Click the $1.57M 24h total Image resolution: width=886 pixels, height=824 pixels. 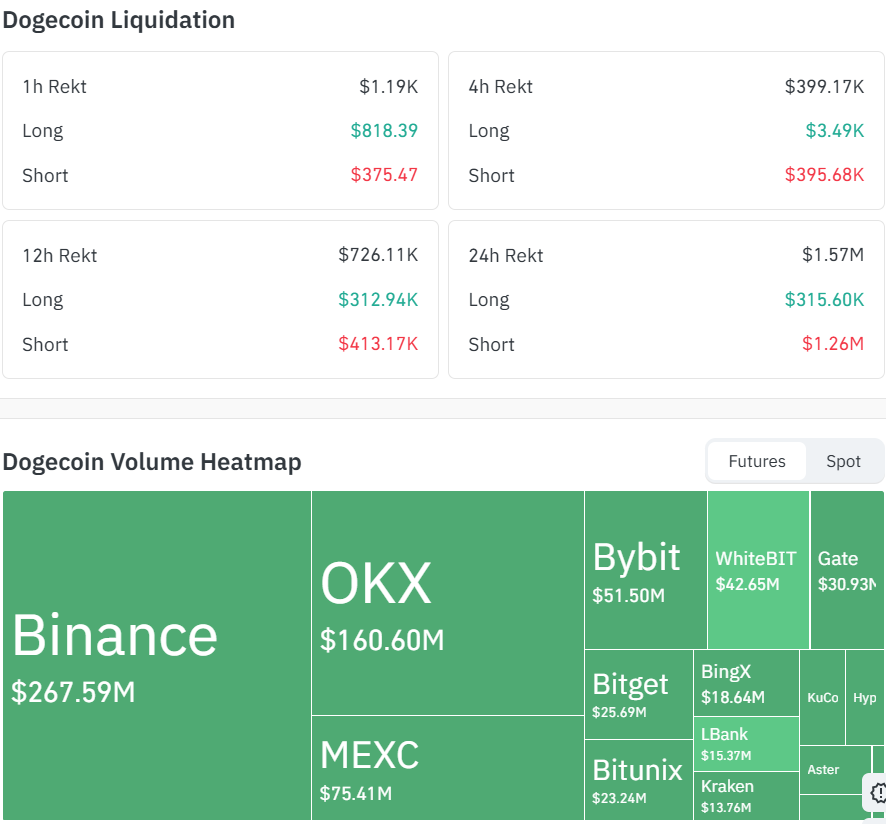833,255
